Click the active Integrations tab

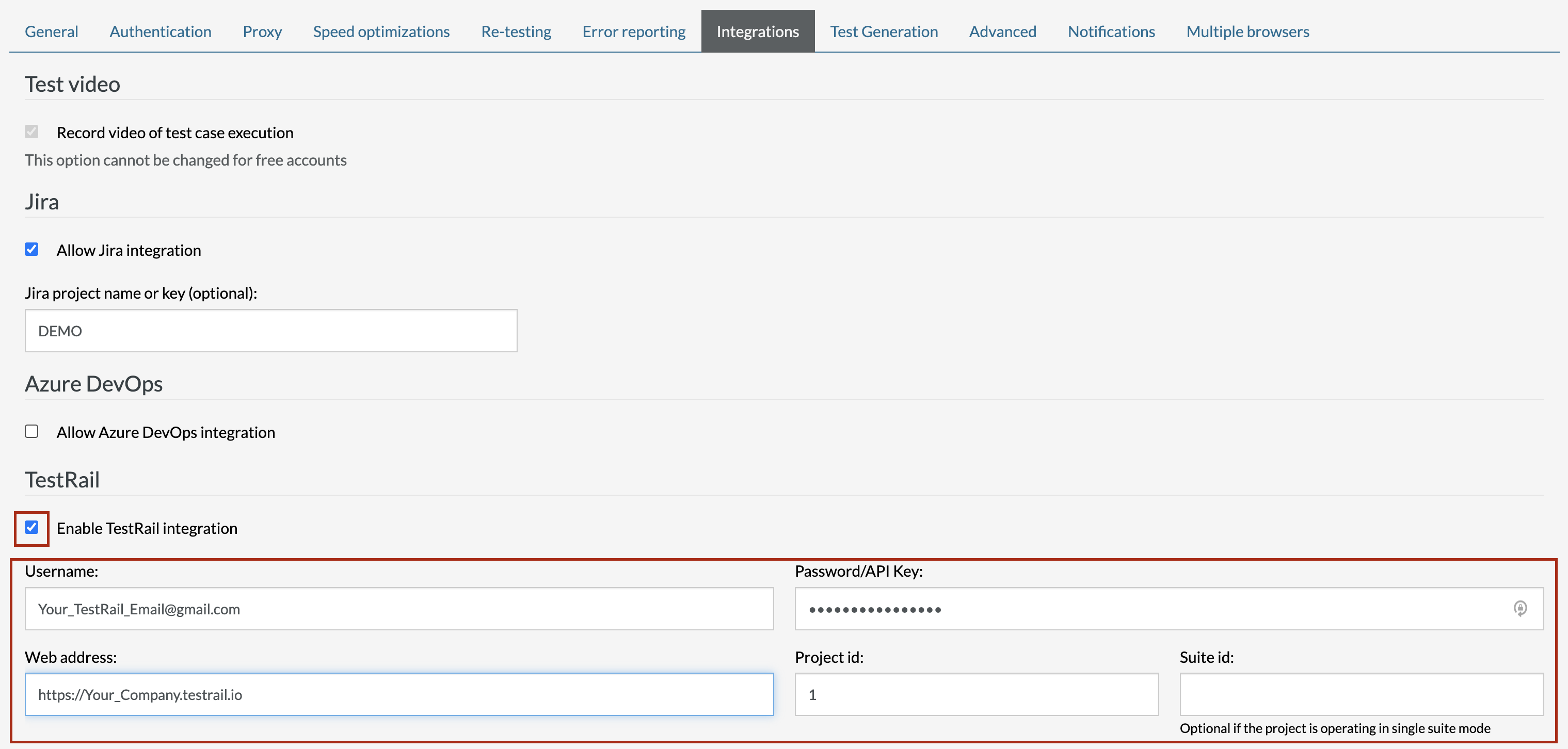pyautogui.click(x=757, y=31)
